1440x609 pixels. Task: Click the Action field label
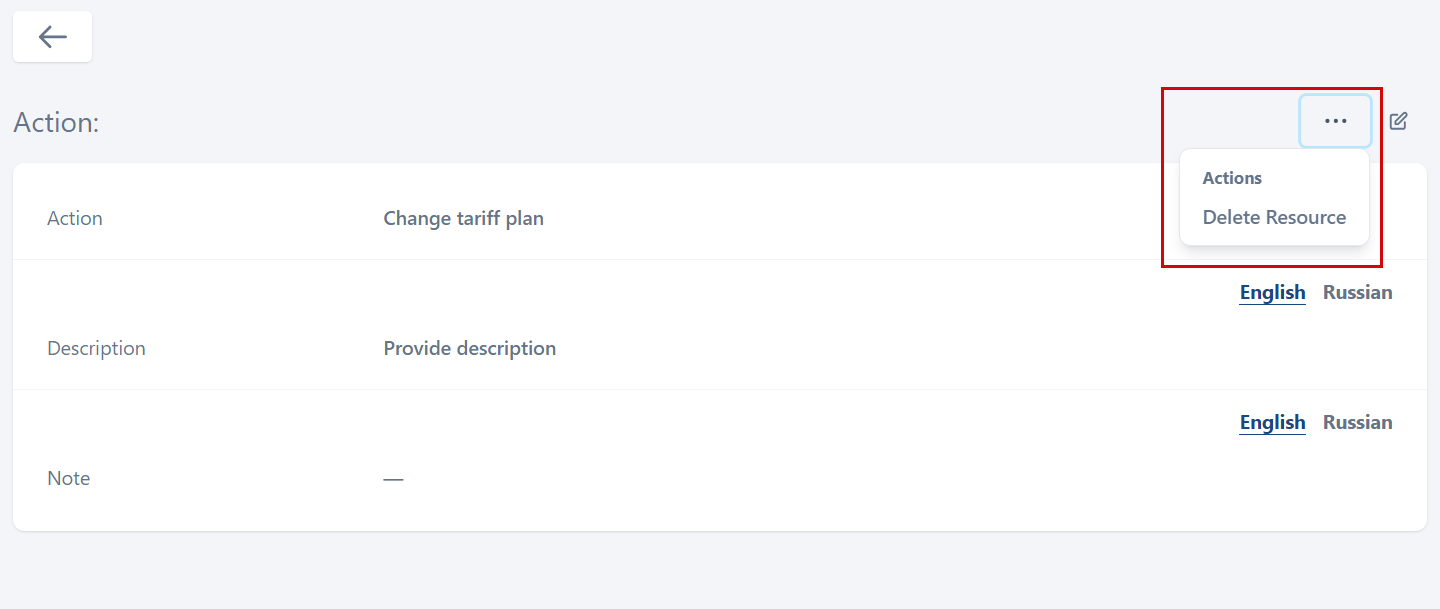pyautogui.click(x=75, y=218)
